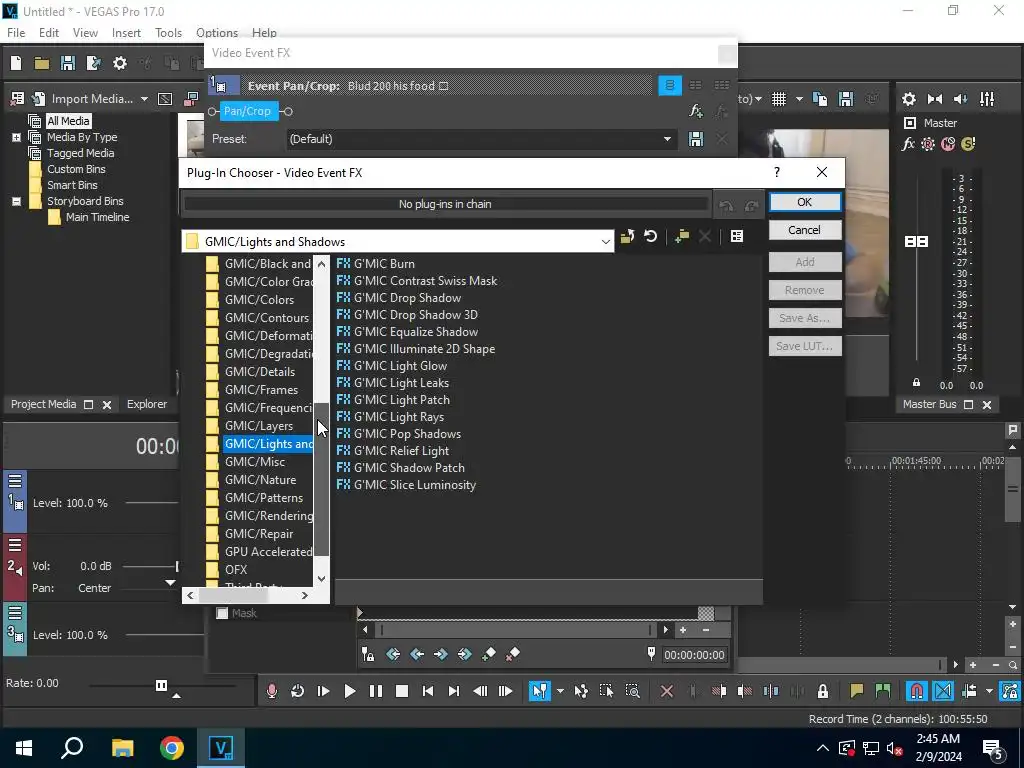Viewport: 1024px width, 768px height.
Task: Open Master bus settings gear
Action: (908, 99)
